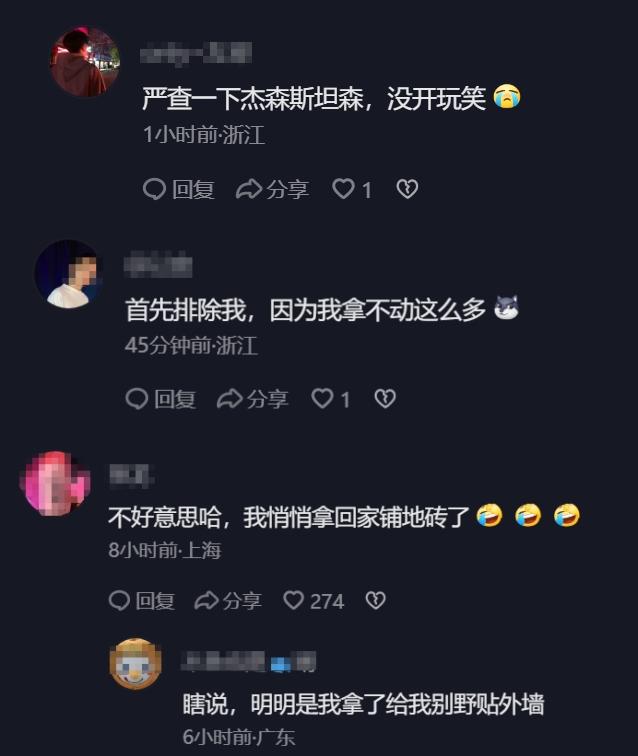Screen dimensions: 638x756
Task: Reply to the 铺地砖 comment
Action: (142, 601)
